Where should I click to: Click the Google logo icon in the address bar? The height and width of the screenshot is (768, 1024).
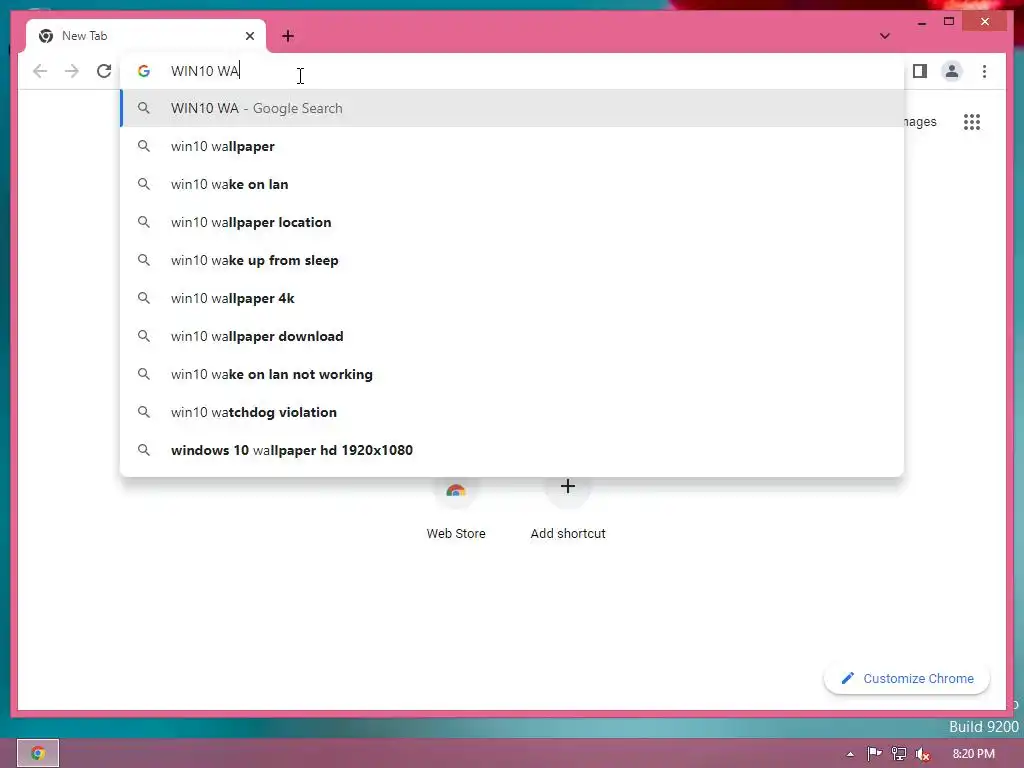(x=144, y=71)
